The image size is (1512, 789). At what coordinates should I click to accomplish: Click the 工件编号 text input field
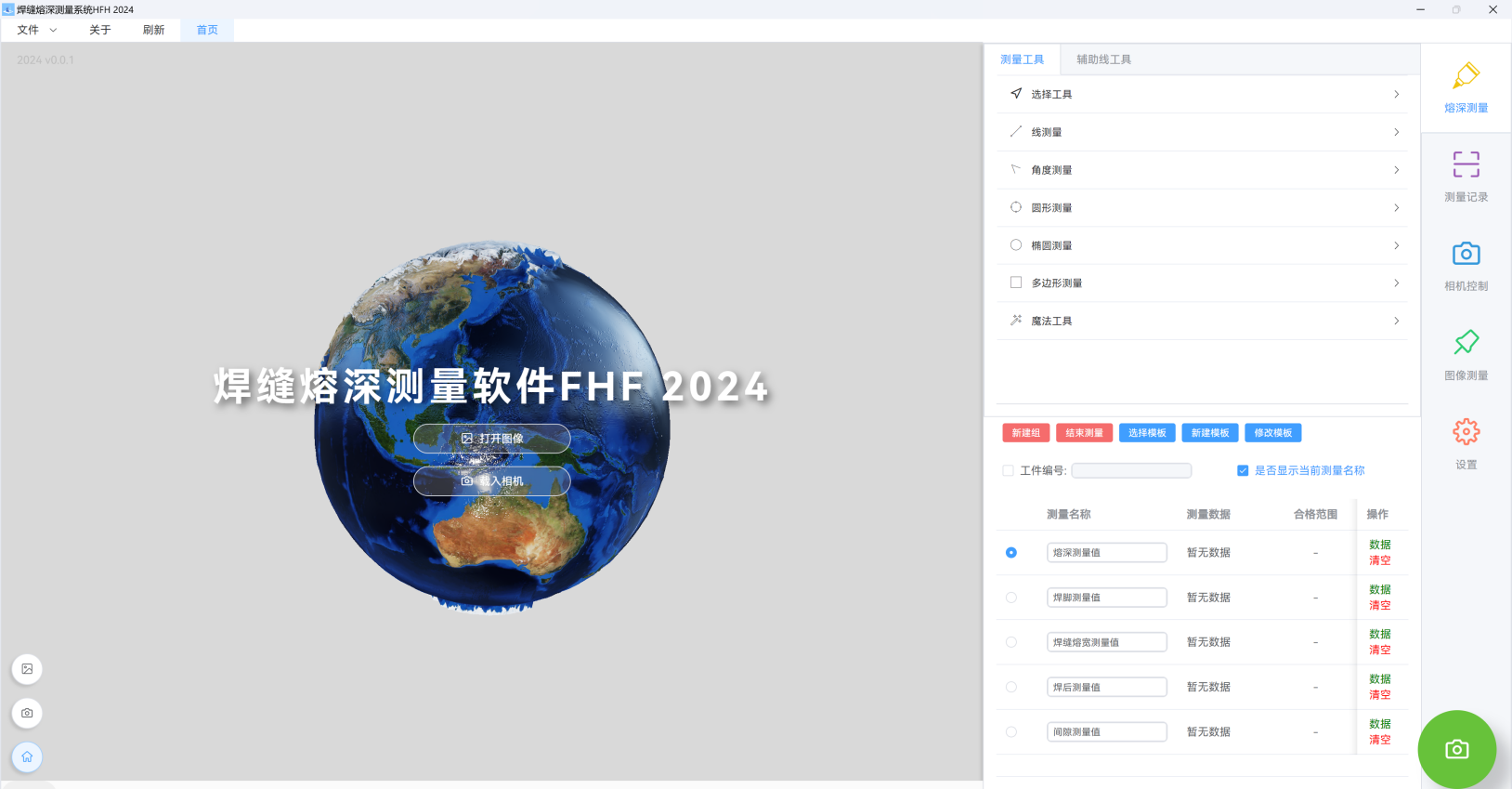click(x=1131, y=471)
